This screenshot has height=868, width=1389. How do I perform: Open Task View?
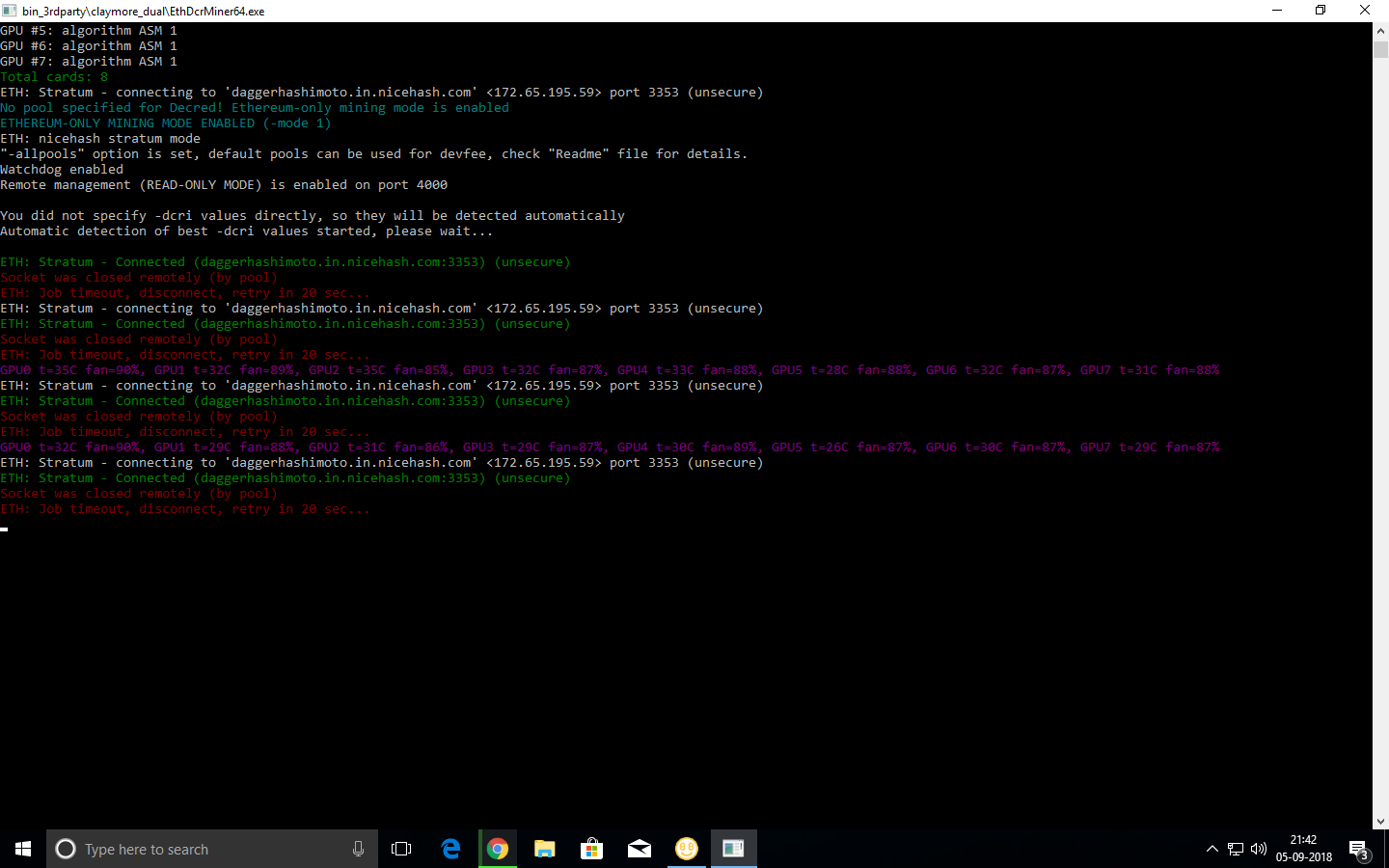(x=401, y=849)
